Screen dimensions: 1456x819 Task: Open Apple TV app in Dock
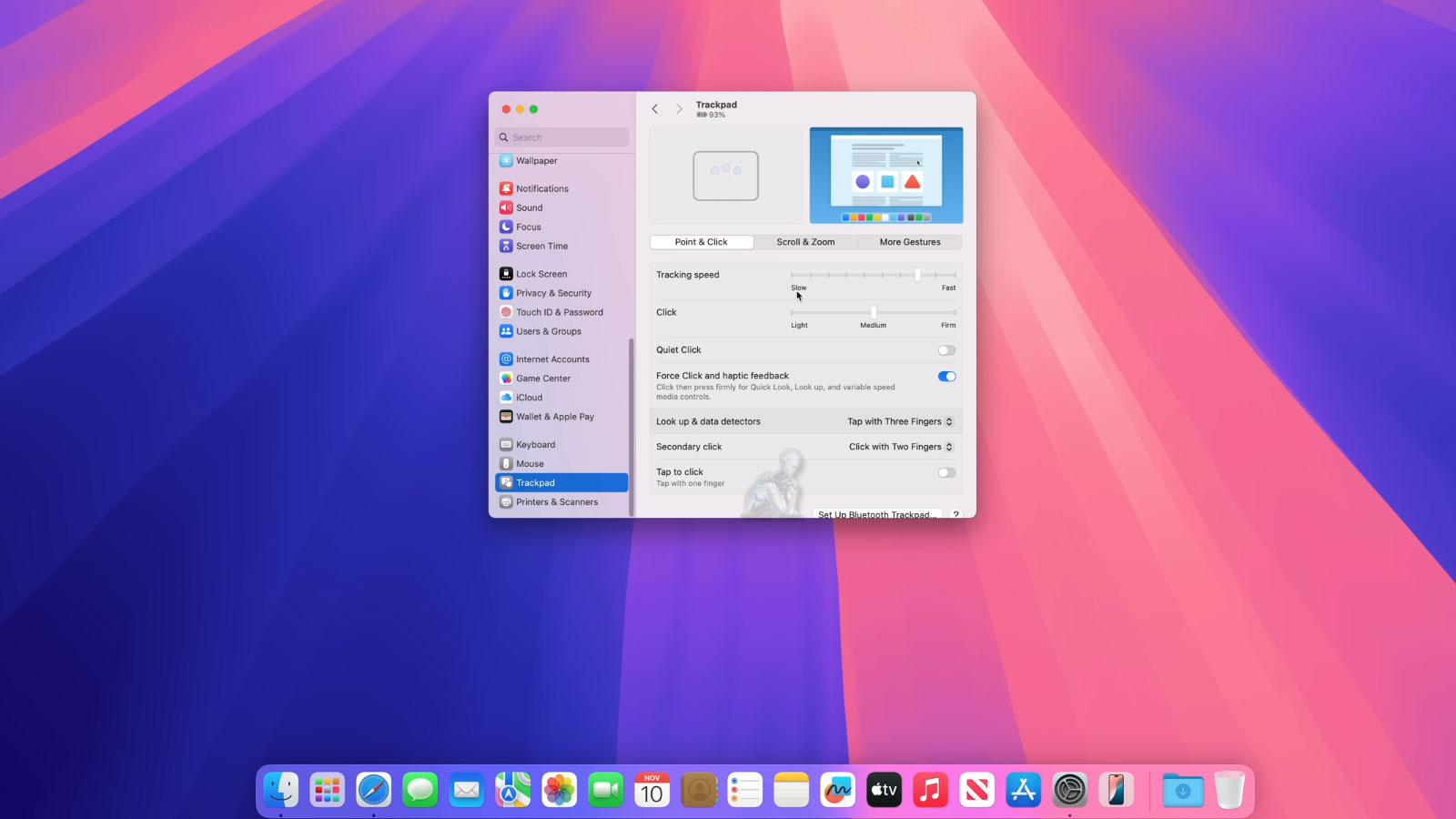click(x=884, y=790)
